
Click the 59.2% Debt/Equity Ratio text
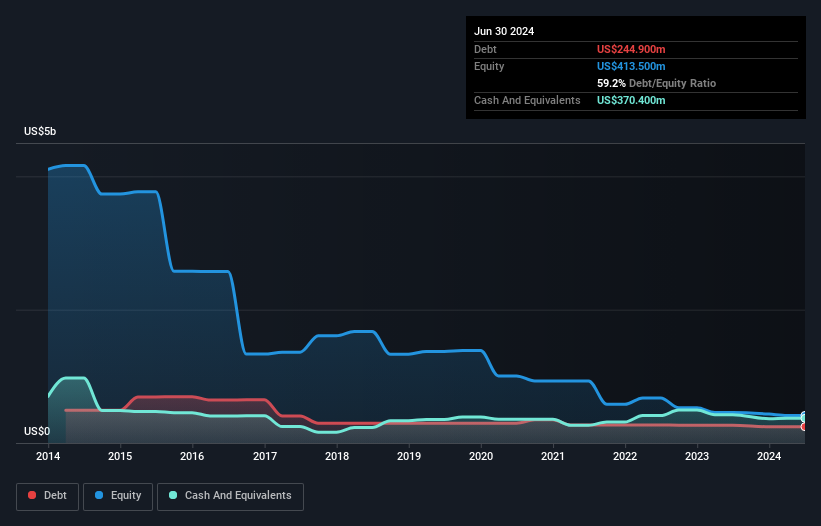[656, 83]
